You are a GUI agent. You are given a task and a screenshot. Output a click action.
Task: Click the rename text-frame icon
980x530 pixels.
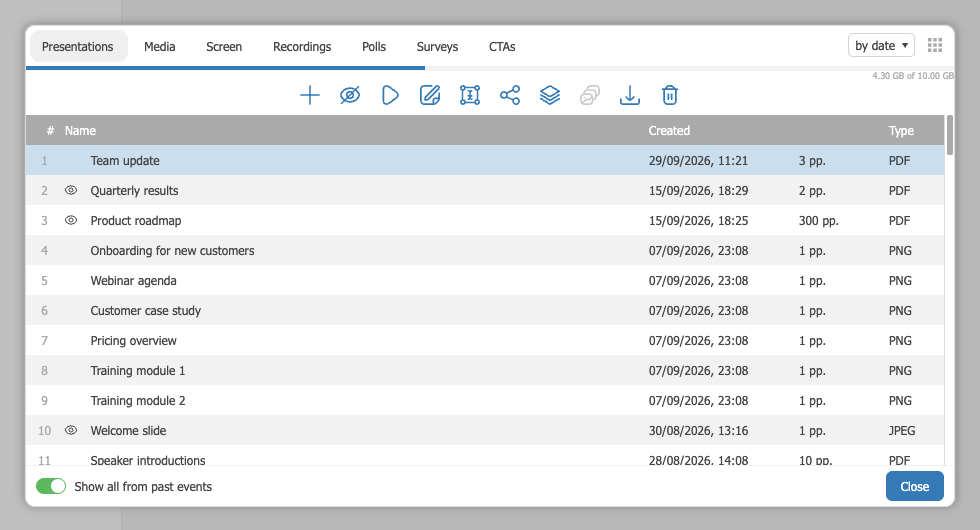470,96
